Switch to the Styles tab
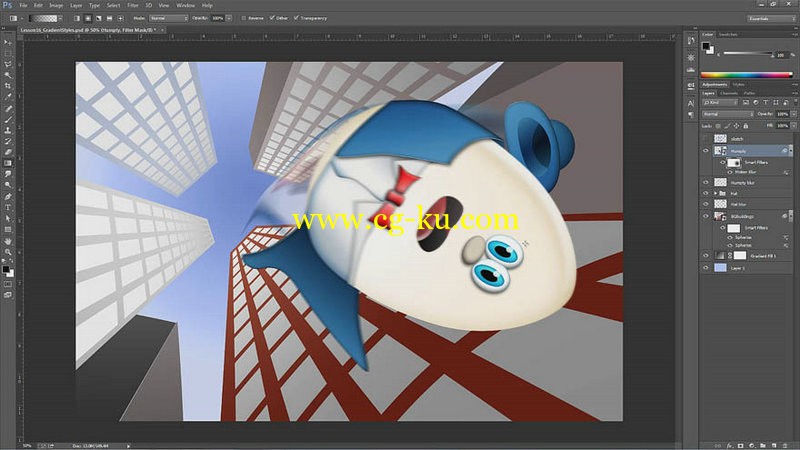This screenshot has height=450, width=800. (x=738, y=85)
